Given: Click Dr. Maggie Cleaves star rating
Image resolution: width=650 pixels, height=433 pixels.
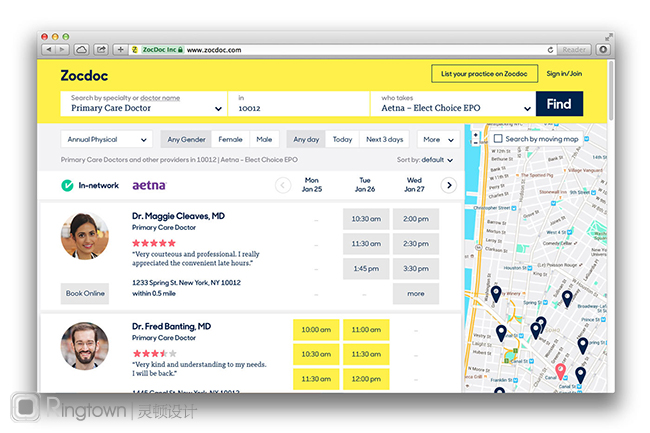Looking at the screenshot, I should (x=154, y=243).
